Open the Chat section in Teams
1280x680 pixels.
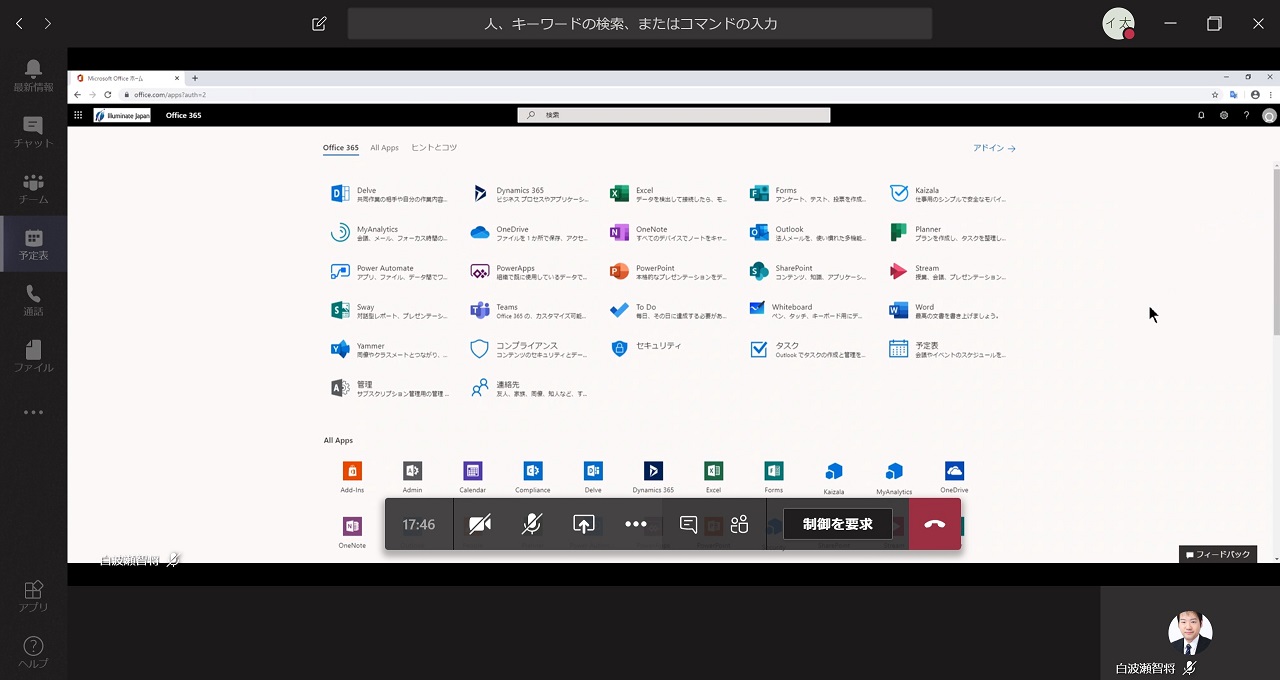(33, 132)
